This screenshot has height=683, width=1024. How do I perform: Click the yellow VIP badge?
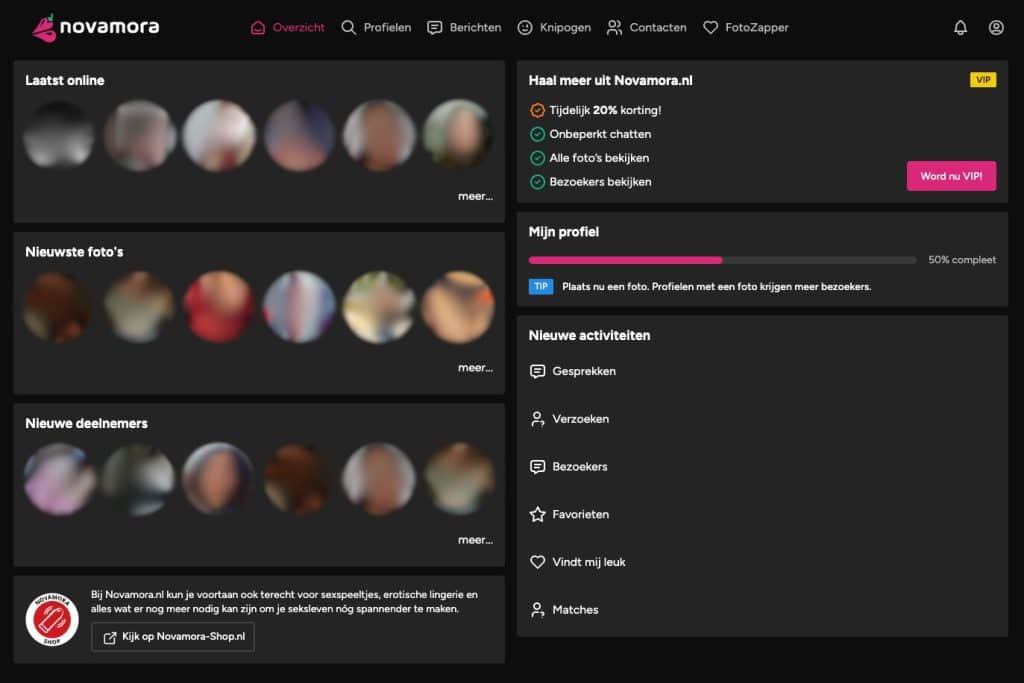point(983,80)
